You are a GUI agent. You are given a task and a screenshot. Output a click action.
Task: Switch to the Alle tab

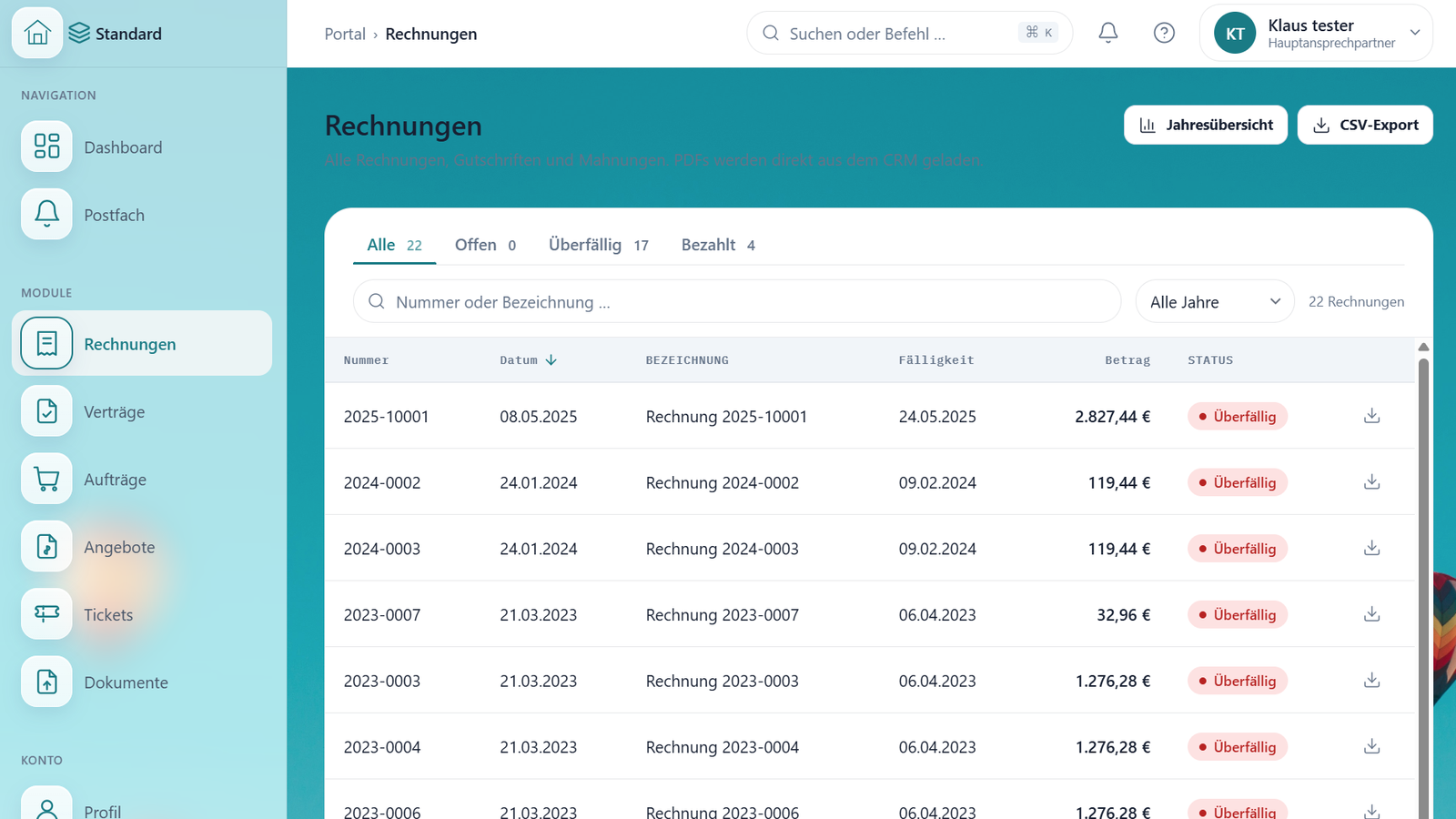(x=394, y=245)
